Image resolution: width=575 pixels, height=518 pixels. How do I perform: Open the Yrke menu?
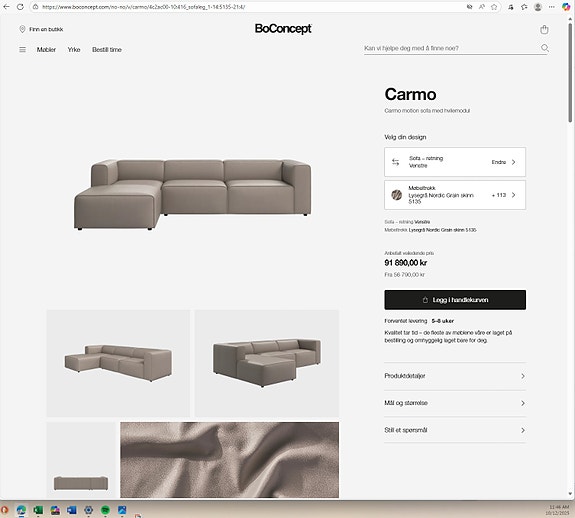click(74, 49)
